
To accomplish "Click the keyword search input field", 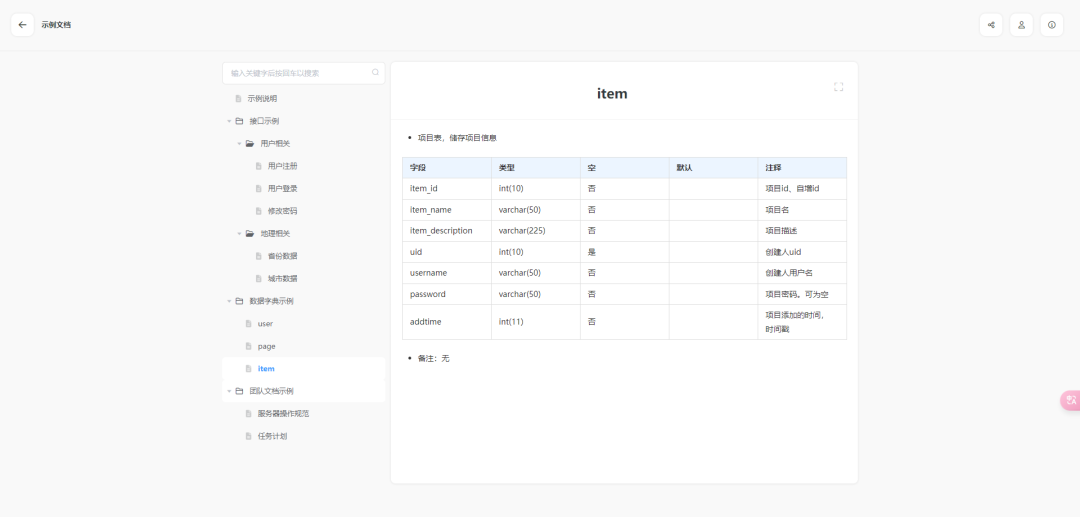I will [298, 73].
